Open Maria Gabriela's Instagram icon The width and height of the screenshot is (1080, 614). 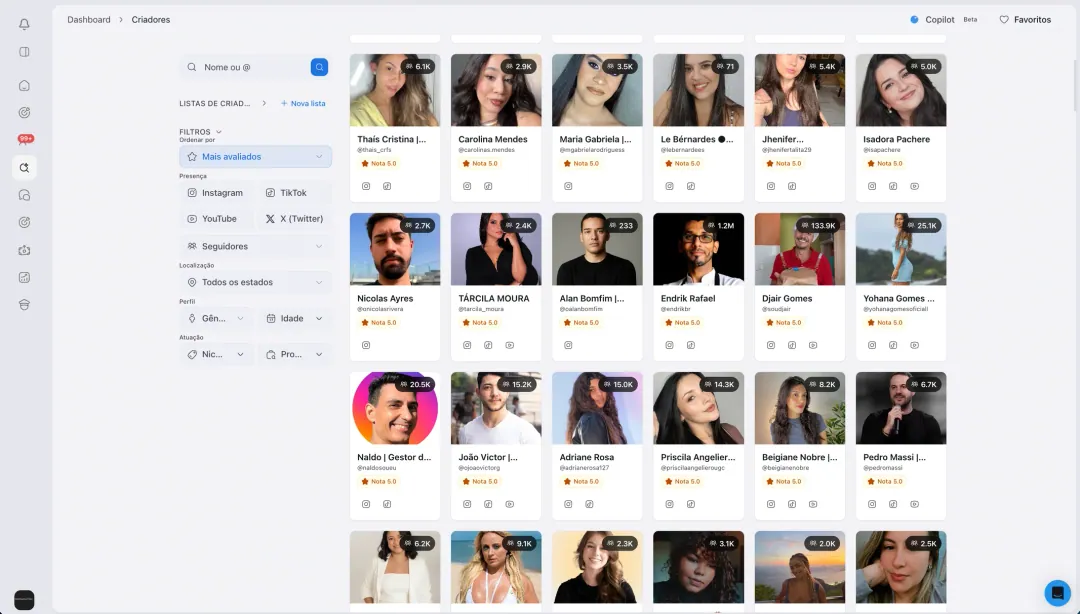[568, 186]
